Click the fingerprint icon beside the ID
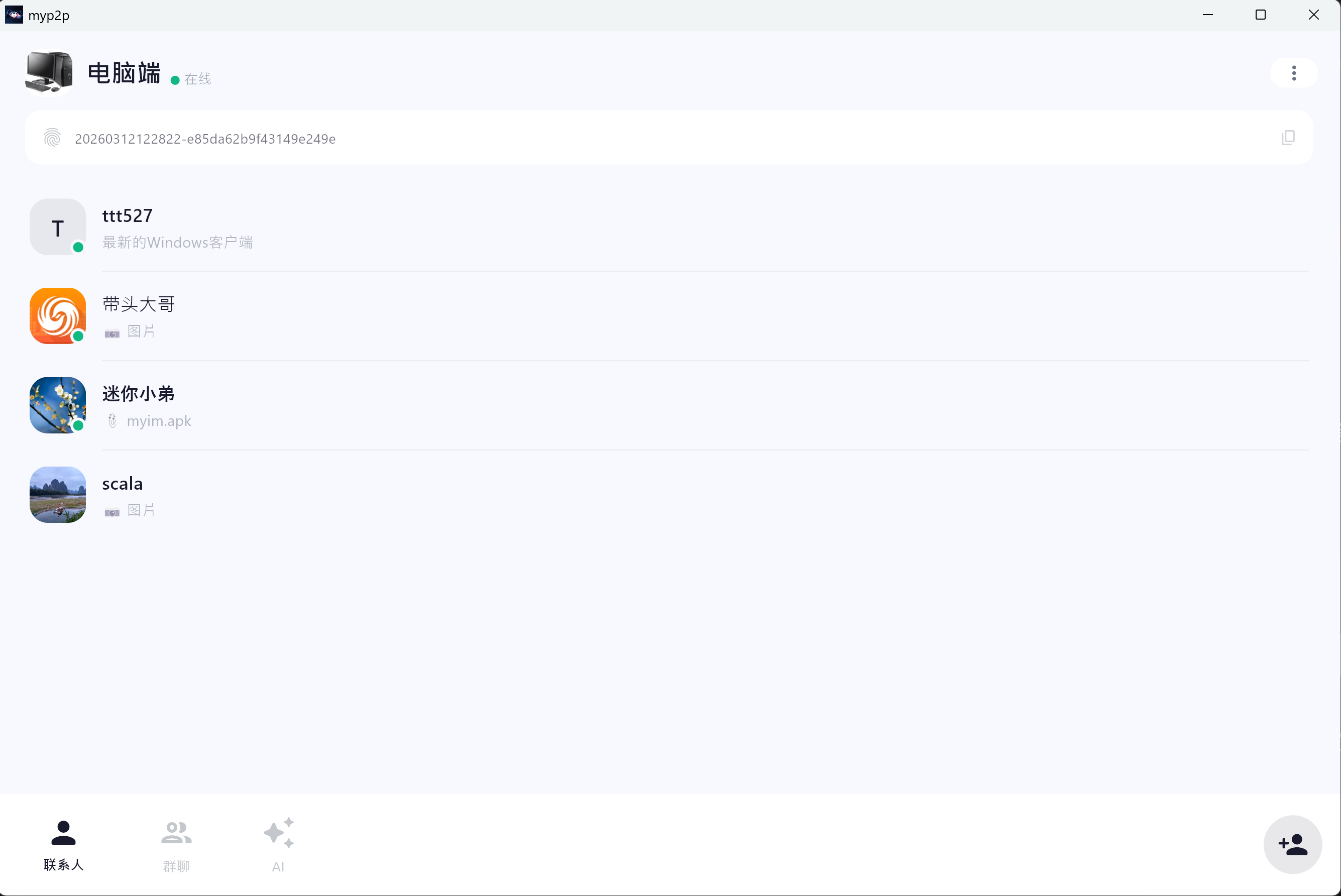The height and width of the screenshot is (896, 1341). pos(52,138)
